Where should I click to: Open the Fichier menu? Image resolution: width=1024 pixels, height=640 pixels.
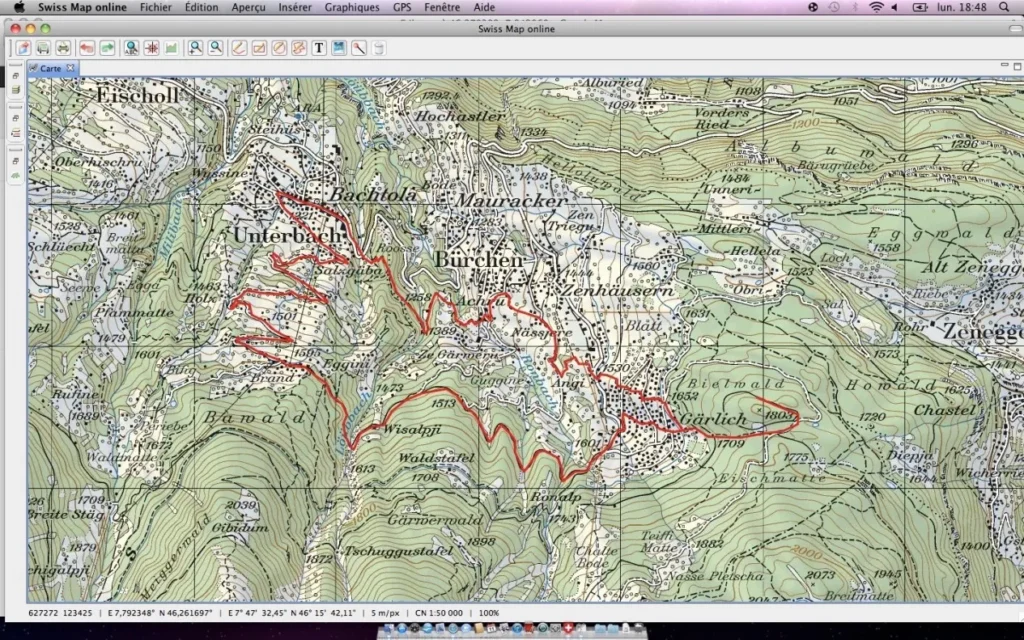tap(155, 7)
